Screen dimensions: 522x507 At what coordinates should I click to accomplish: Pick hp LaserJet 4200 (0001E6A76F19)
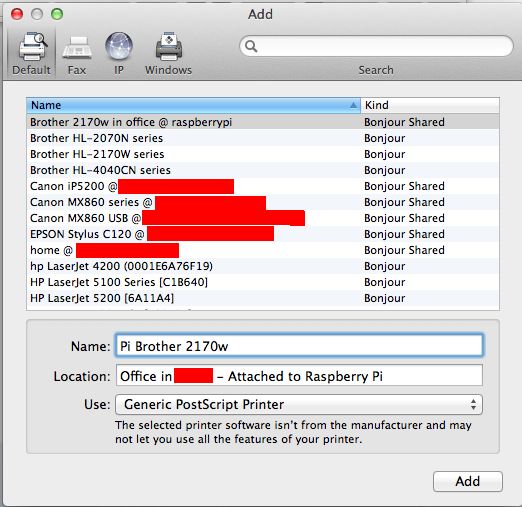(x=263, y=266)
